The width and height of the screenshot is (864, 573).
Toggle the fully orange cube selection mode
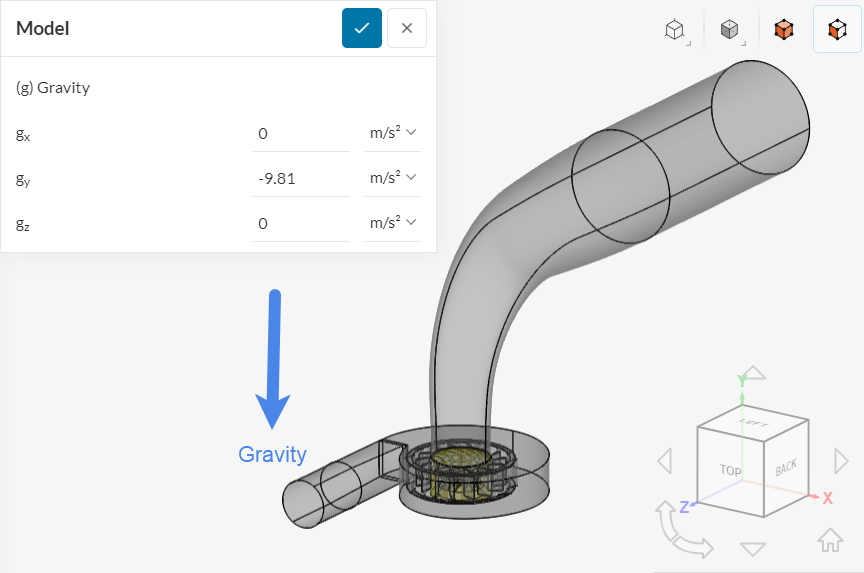point(784,30)
